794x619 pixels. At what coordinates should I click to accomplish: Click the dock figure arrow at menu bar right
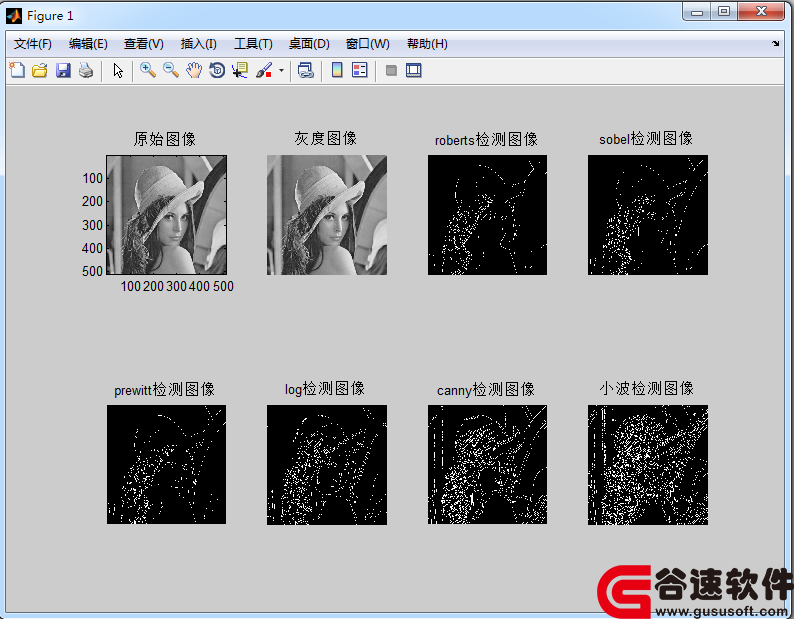(775, 44)
